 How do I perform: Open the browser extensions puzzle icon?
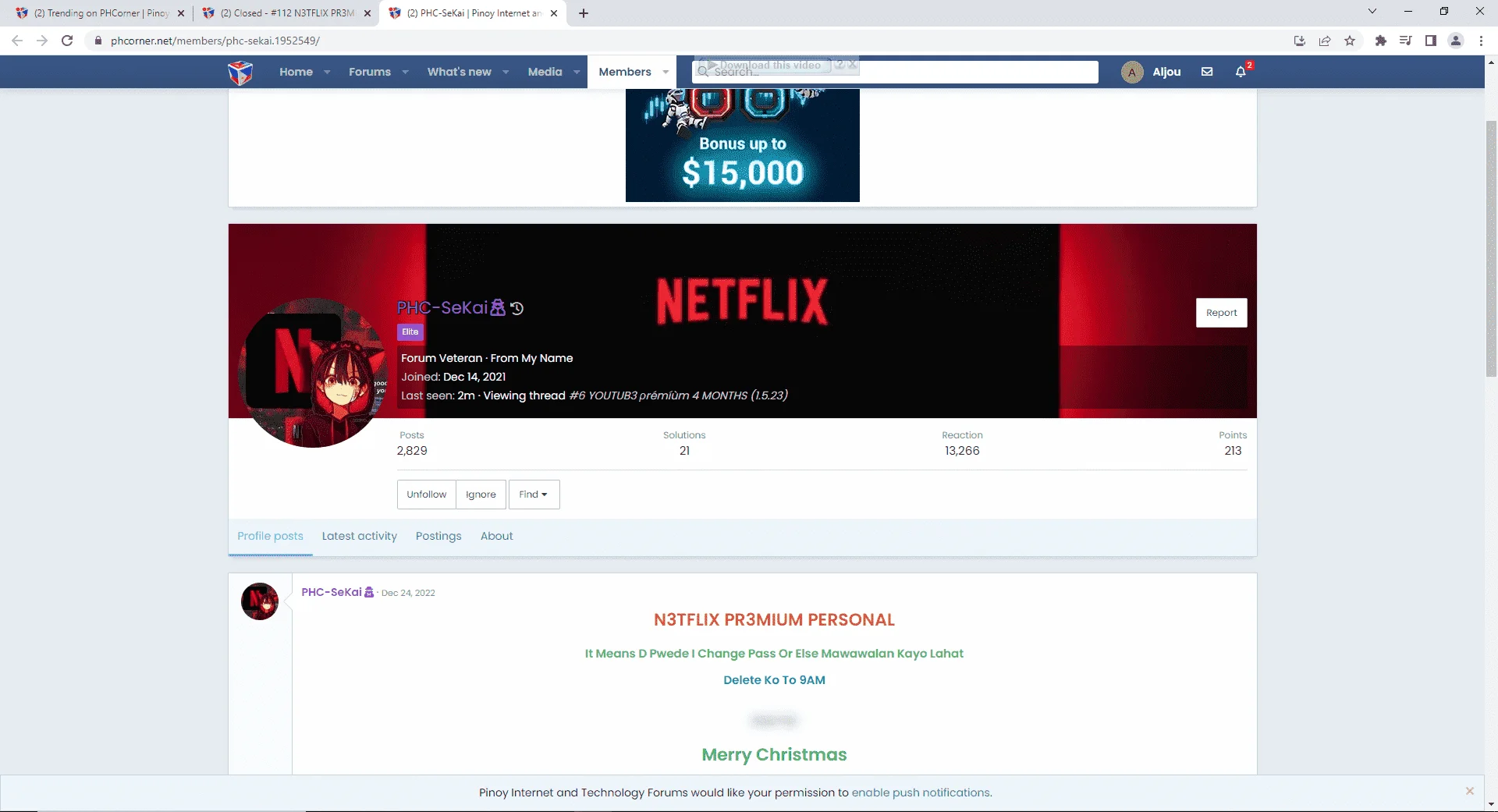1380,41
